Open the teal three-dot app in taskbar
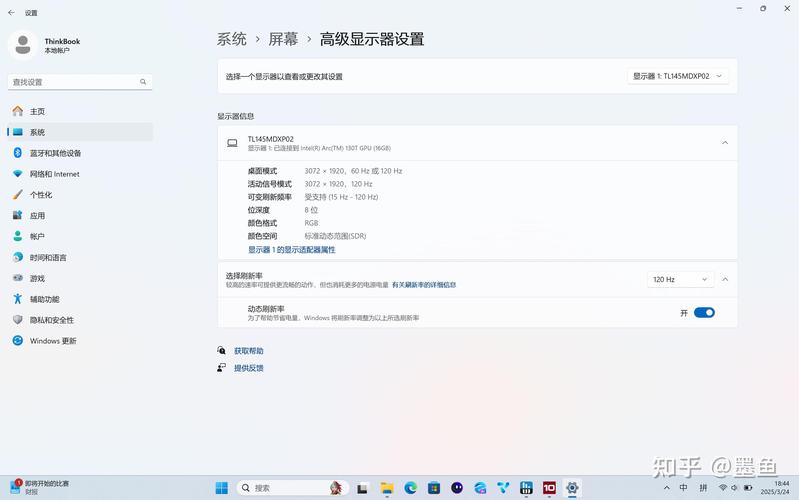 [503, 488]
